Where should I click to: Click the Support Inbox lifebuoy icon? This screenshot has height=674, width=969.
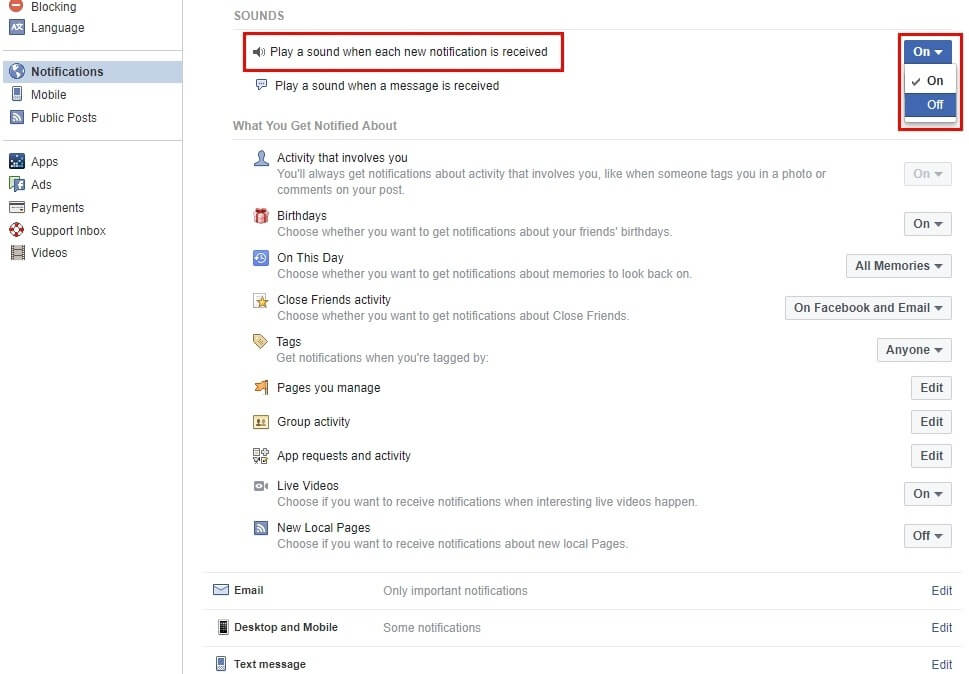pyautogui.click(x=17, y=230)
